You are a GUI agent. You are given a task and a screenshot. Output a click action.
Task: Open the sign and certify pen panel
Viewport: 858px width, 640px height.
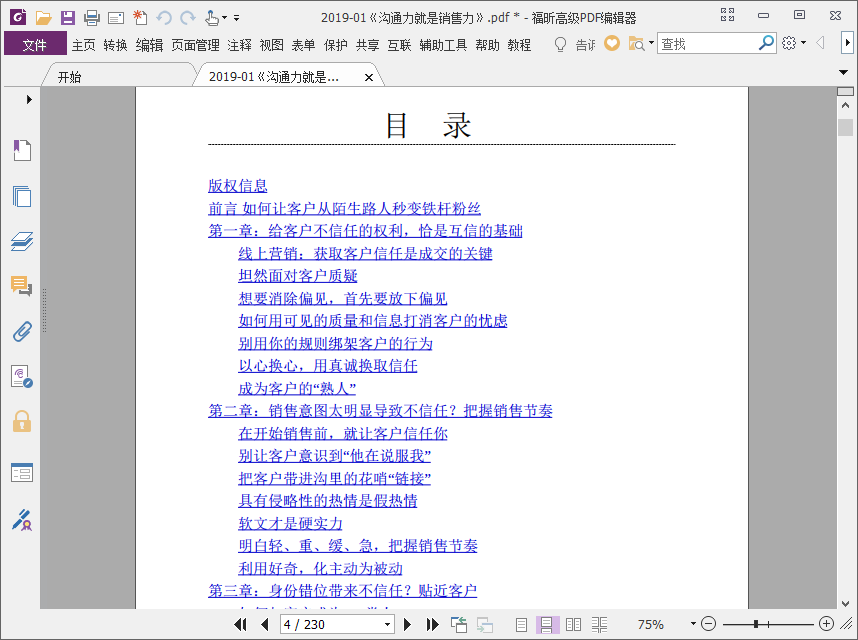pyautogui.click(x=22, y=520)
